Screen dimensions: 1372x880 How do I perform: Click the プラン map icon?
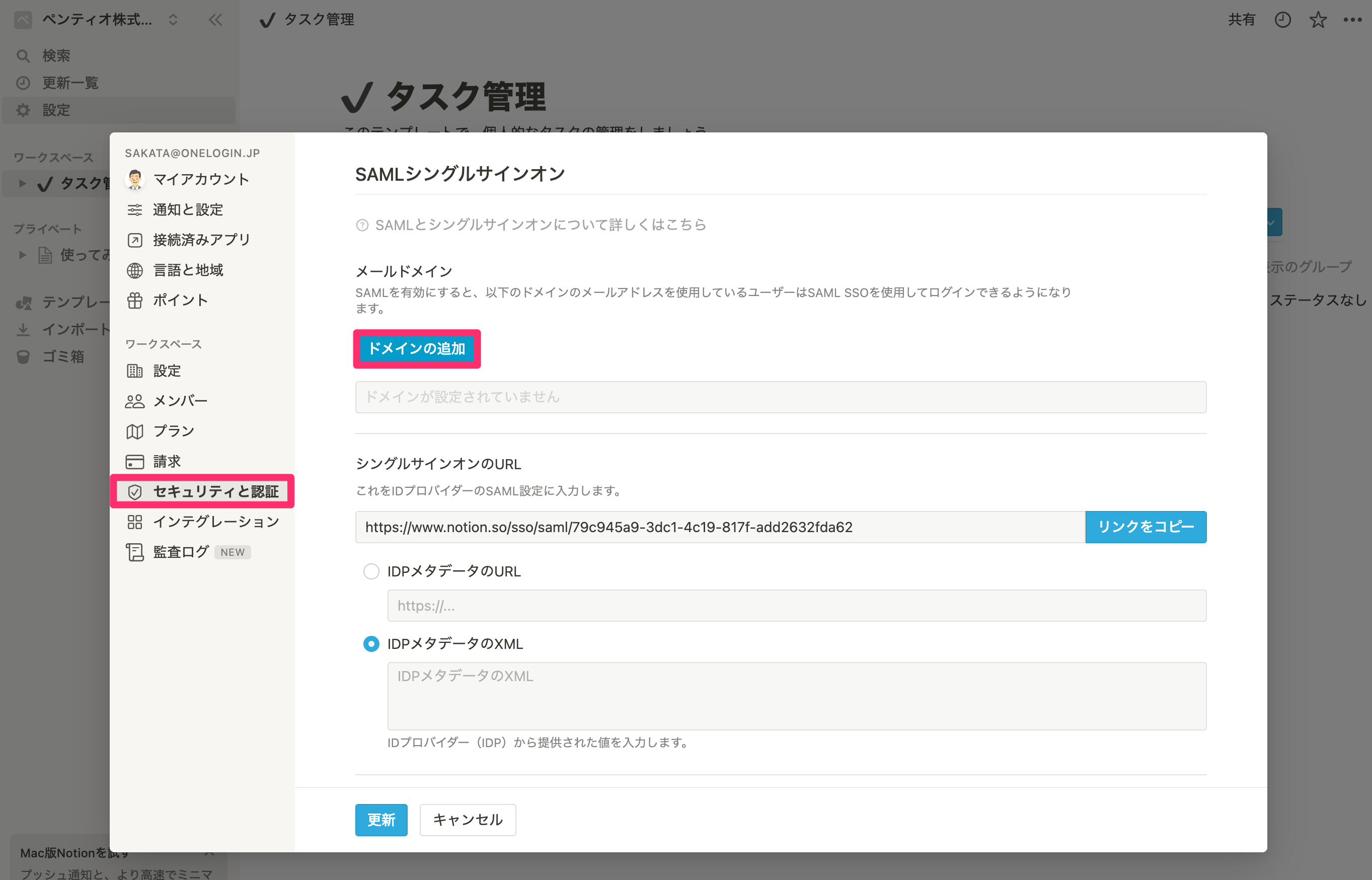click(135, 431)
